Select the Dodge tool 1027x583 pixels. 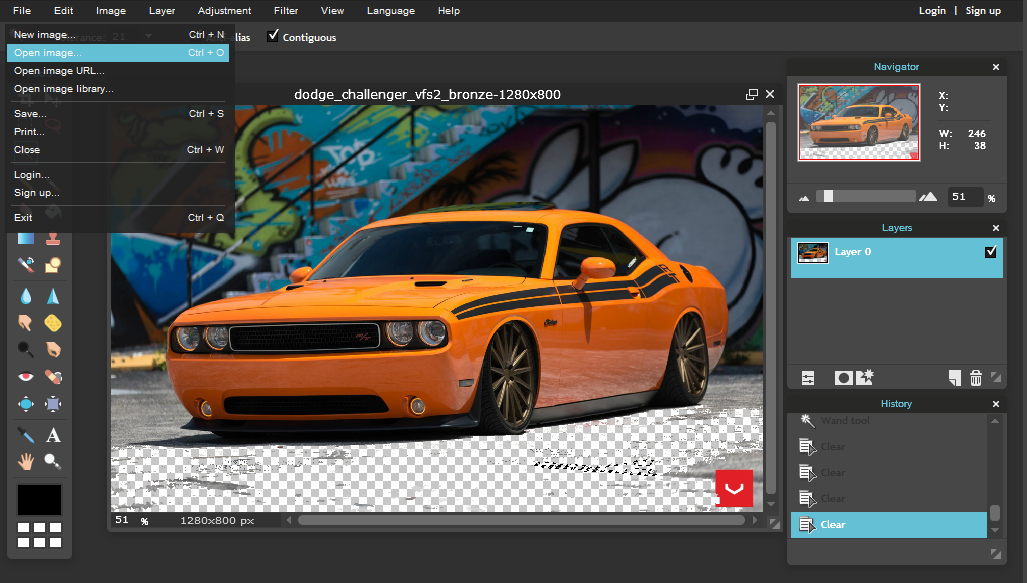click(26, 349)
